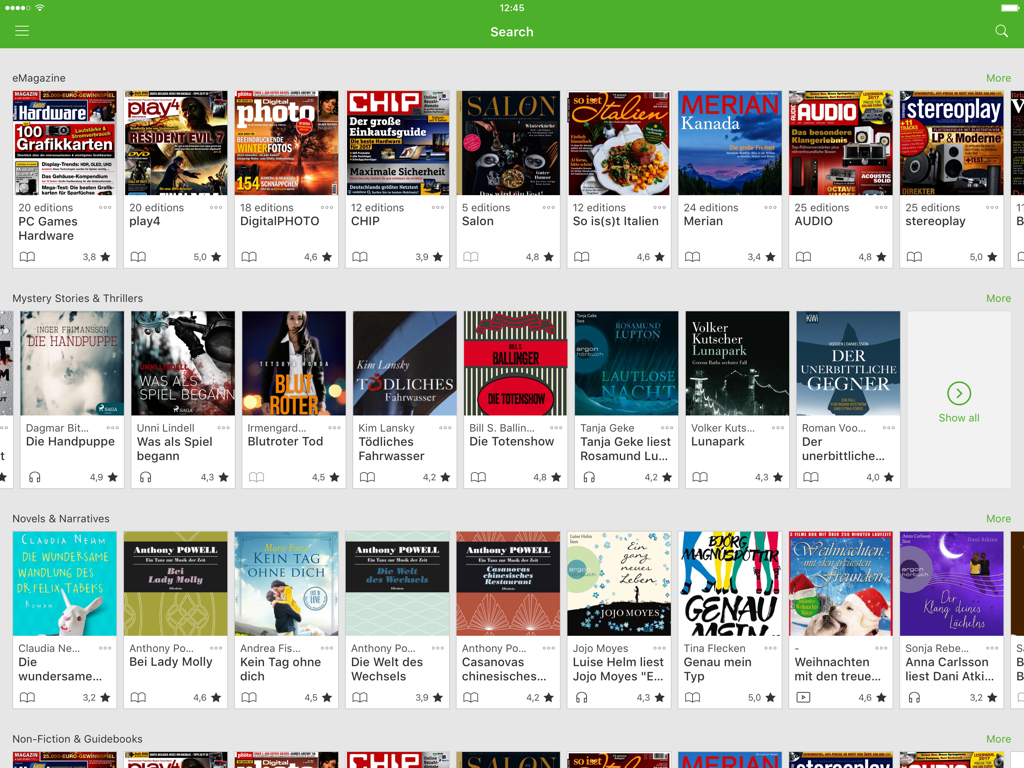This screenshot has width=1024, height=768.
Task: Click the '24 editions' text for Merian
Action: click(x=711, y=207)
